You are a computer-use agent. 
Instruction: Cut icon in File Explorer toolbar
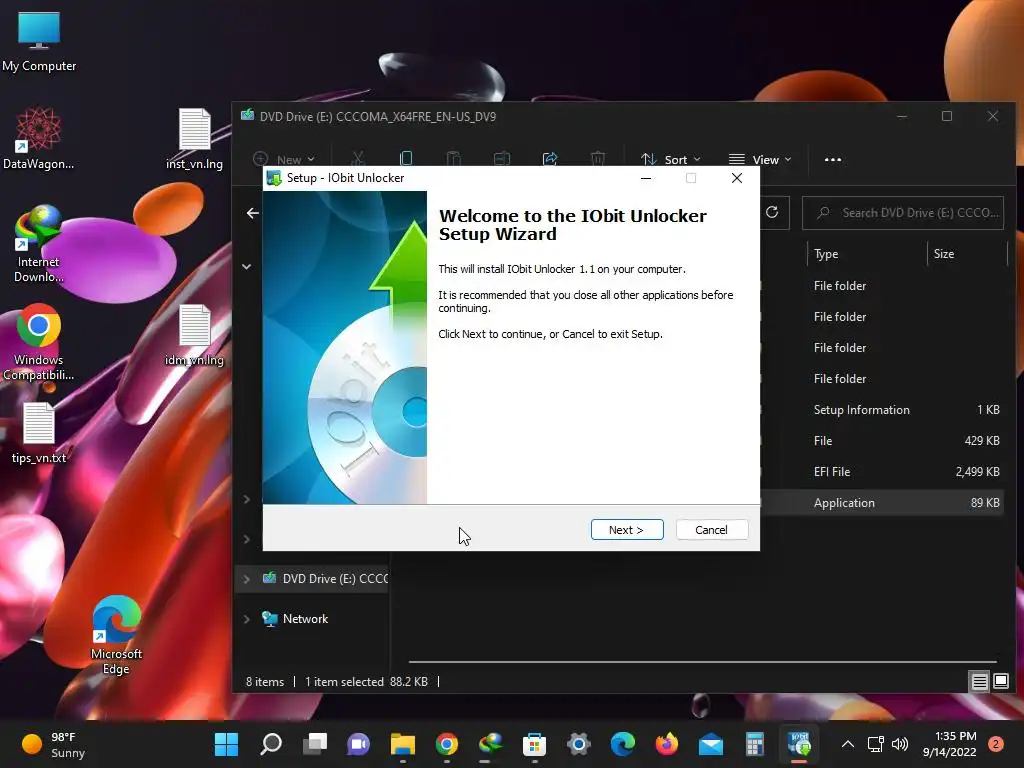pos(357,159)
